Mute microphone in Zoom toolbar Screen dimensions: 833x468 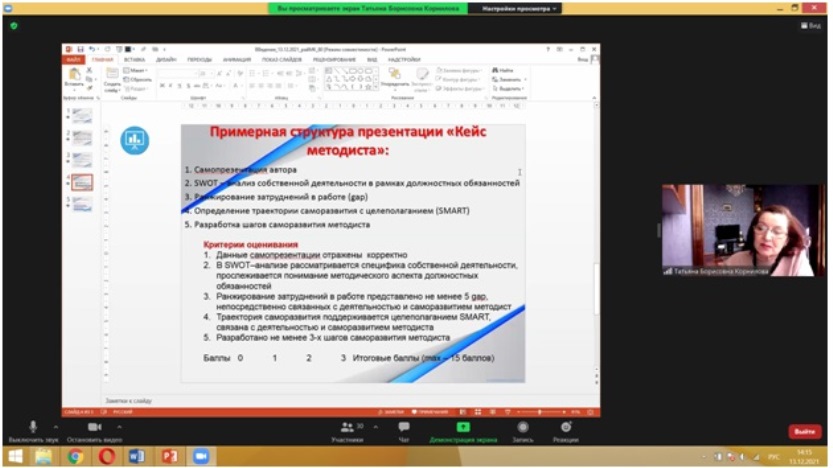pyautogui.click(x=33, y=427)
